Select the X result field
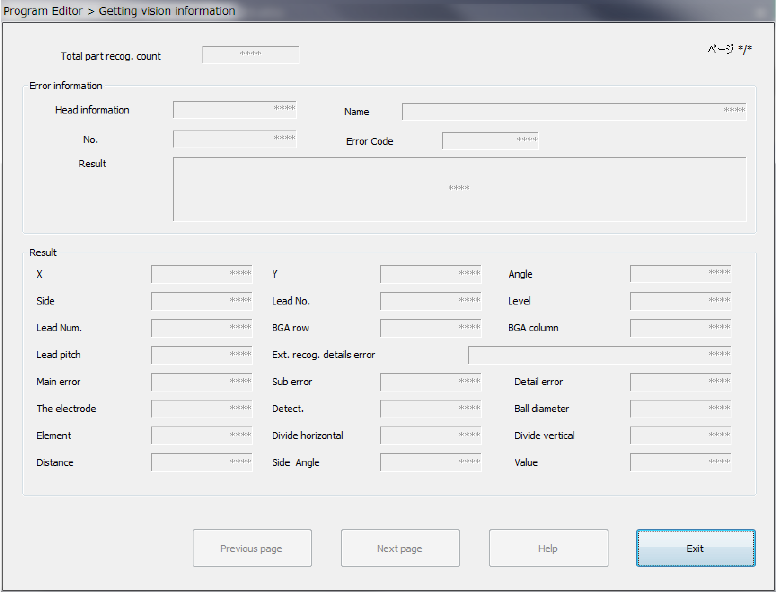The image size is (776, 592). point(202,274)
